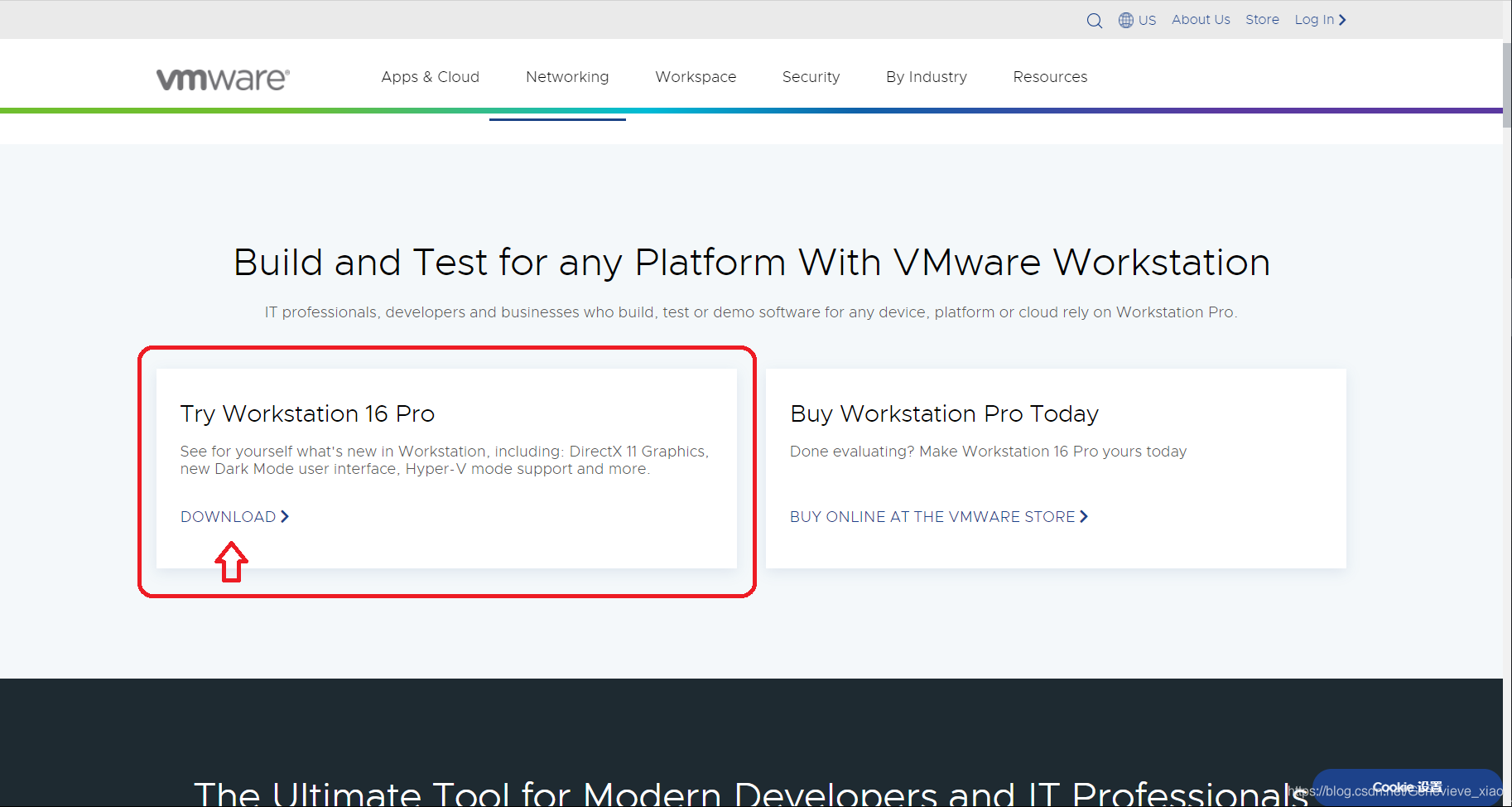Open the Cookie settings button

tap(1407, 787)
